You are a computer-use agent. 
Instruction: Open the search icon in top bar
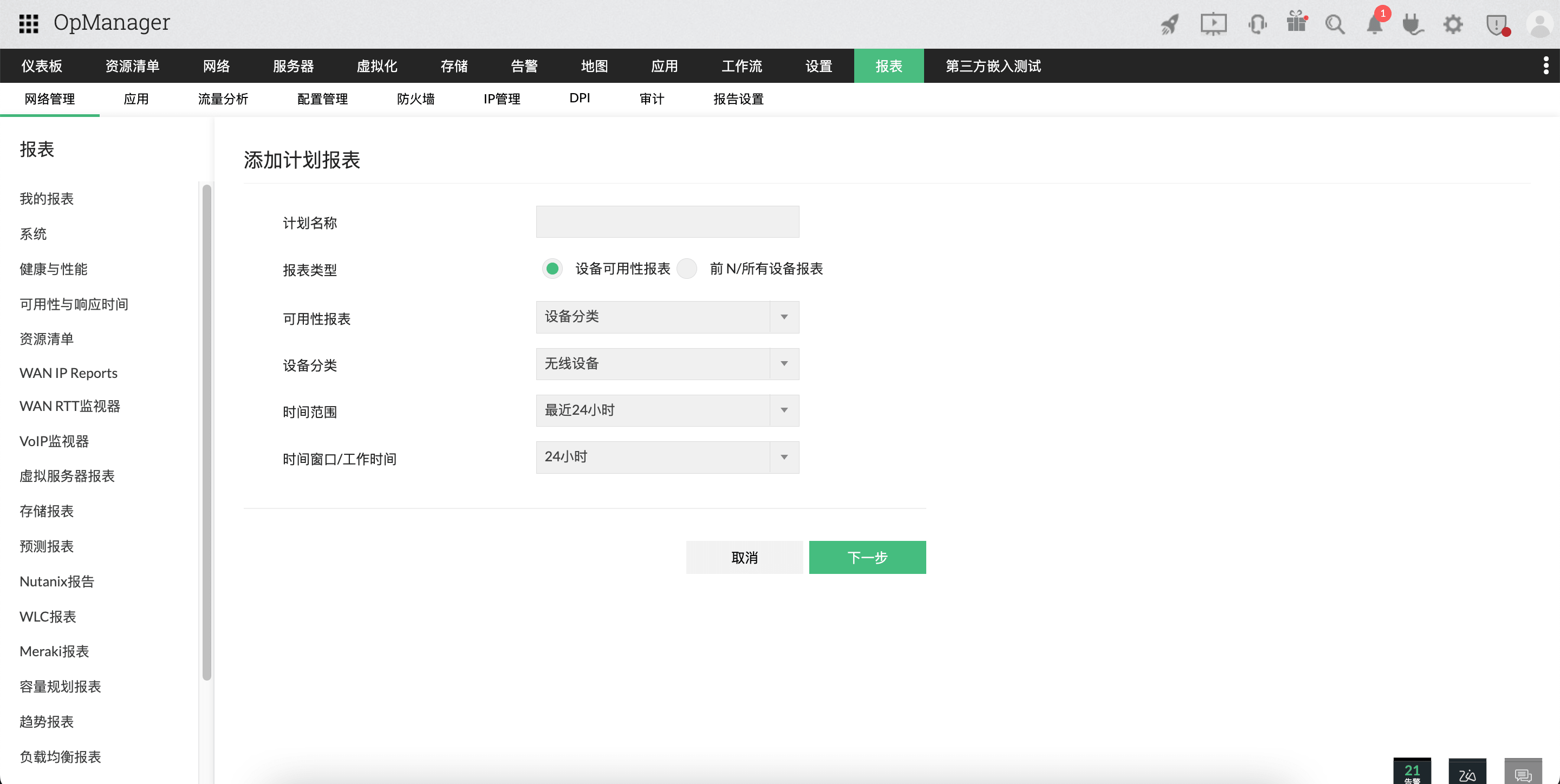click(x=1336, y=24)
